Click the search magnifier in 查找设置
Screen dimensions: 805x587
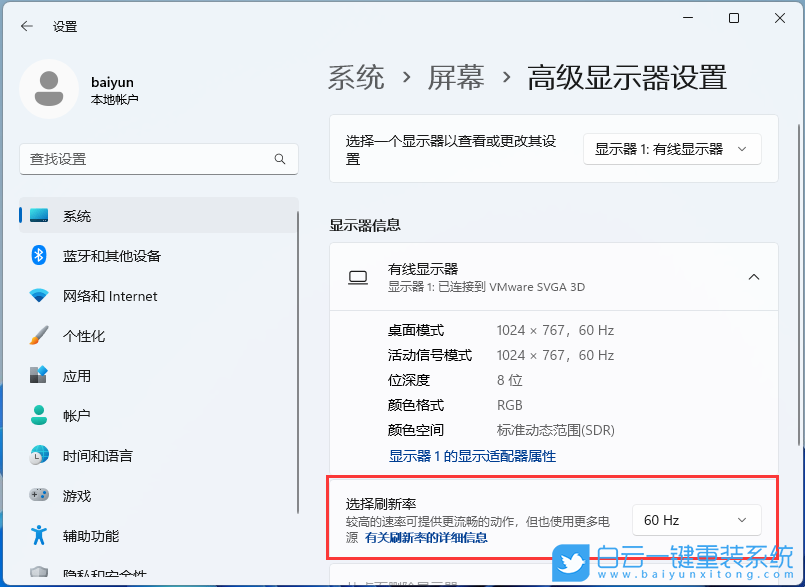(x=280, y=159)
